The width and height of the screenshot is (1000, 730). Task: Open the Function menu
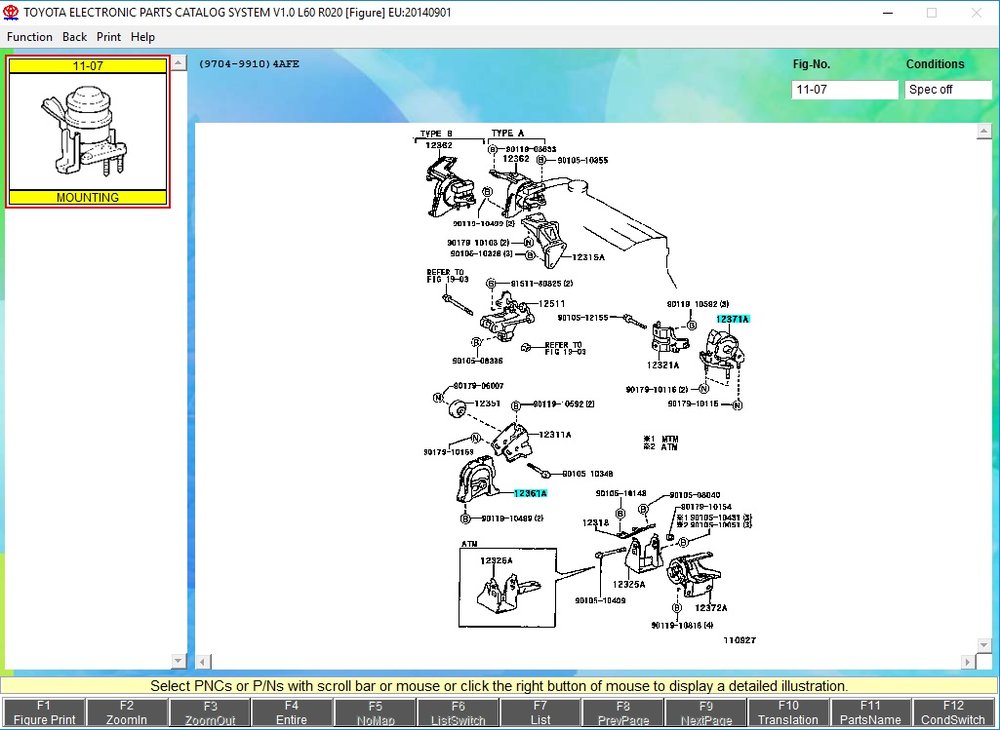(29, 37)
